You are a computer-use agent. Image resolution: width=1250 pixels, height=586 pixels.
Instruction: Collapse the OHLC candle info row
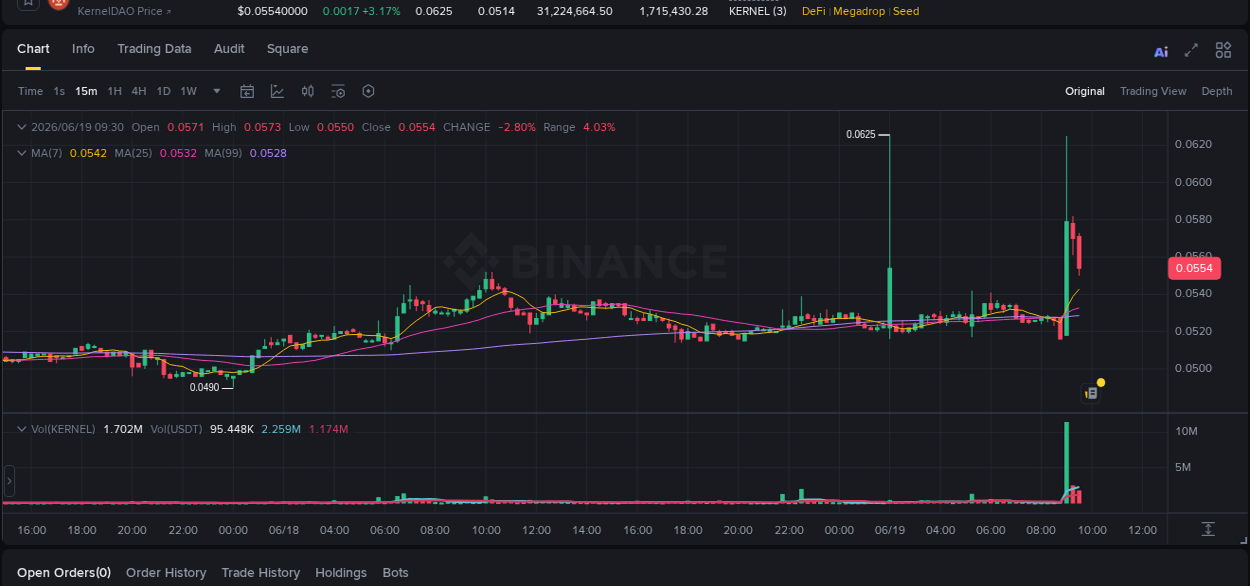point(22,127)
